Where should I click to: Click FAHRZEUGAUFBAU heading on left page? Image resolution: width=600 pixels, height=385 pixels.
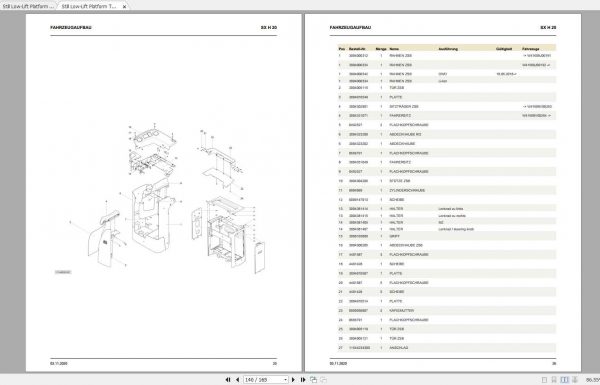tap(71, 28)
